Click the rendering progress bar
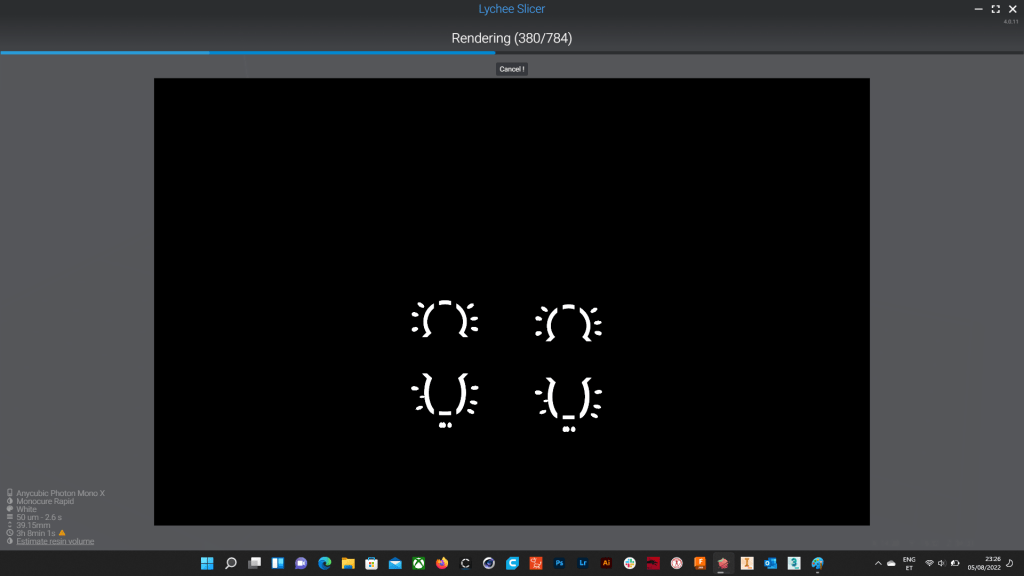This screenshot has width=1024, height=576. [512, 52]
